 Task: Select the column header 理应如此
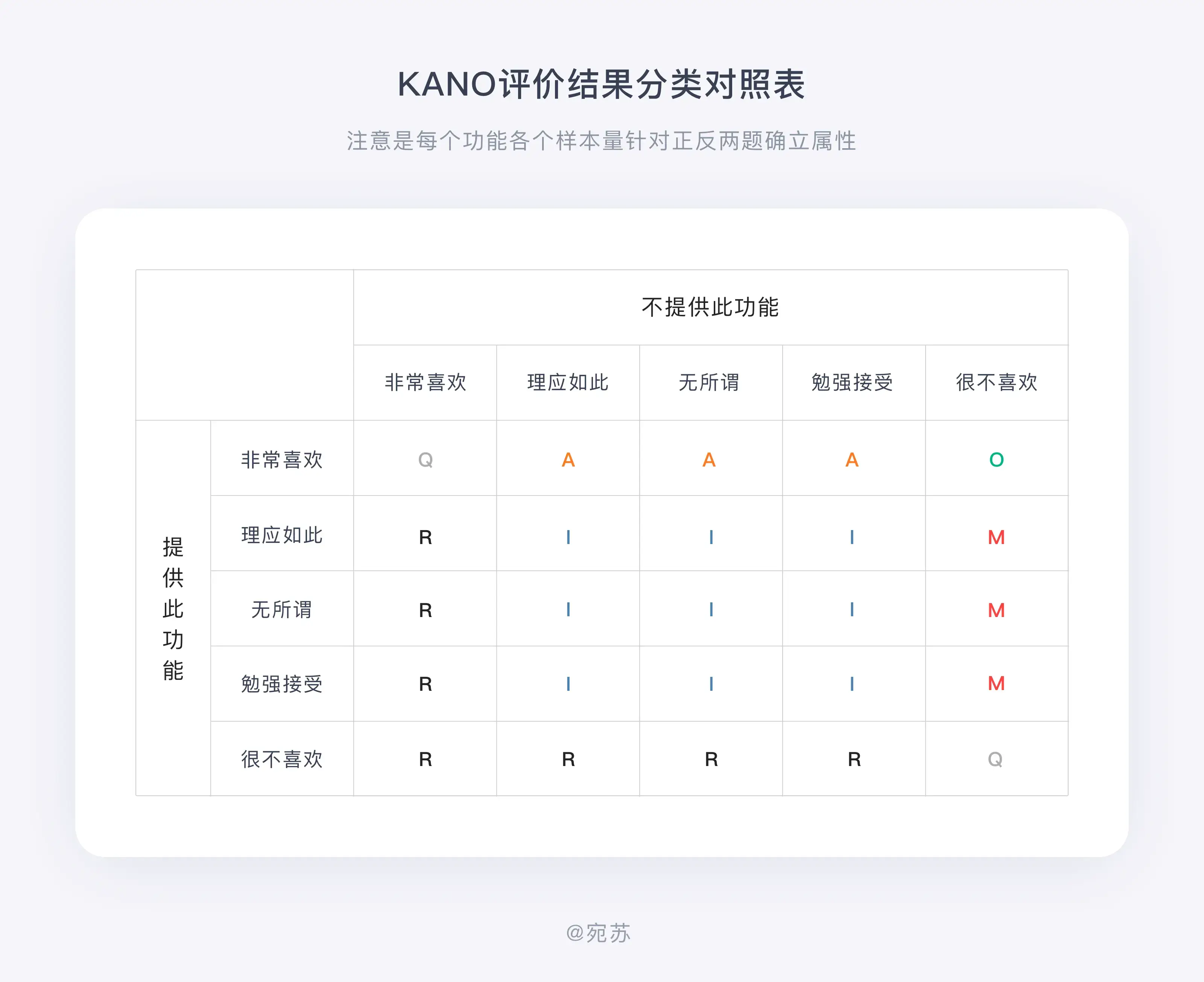[x=568, y=382]
